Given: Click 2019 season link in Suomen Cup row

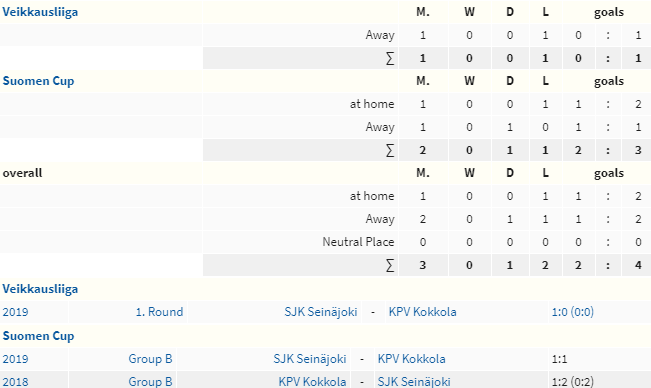Looking at the screenshot, I should (x=15, y=359).
